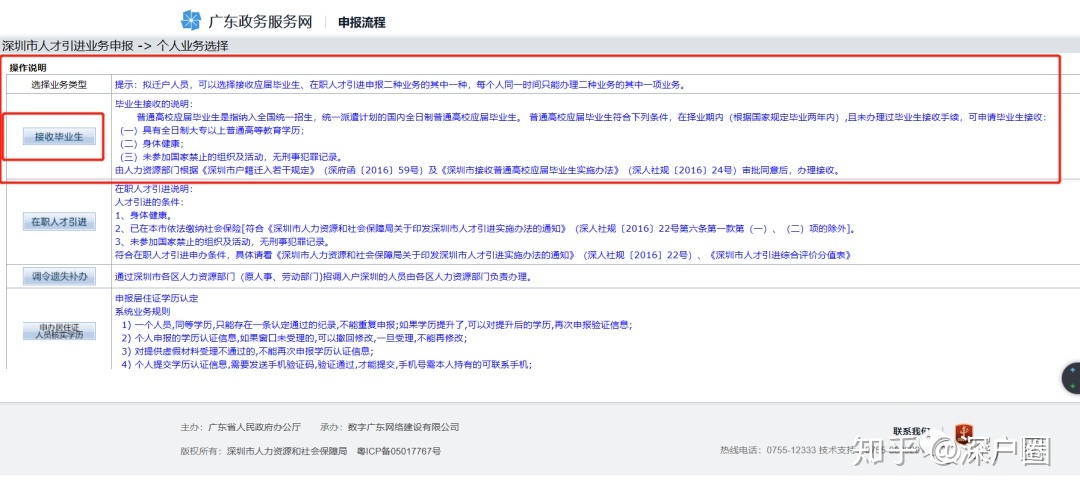This screenshot has width=1080, height=496.
Task: Click the 系统业务规则 line
Action: click(x=143, y=312)
